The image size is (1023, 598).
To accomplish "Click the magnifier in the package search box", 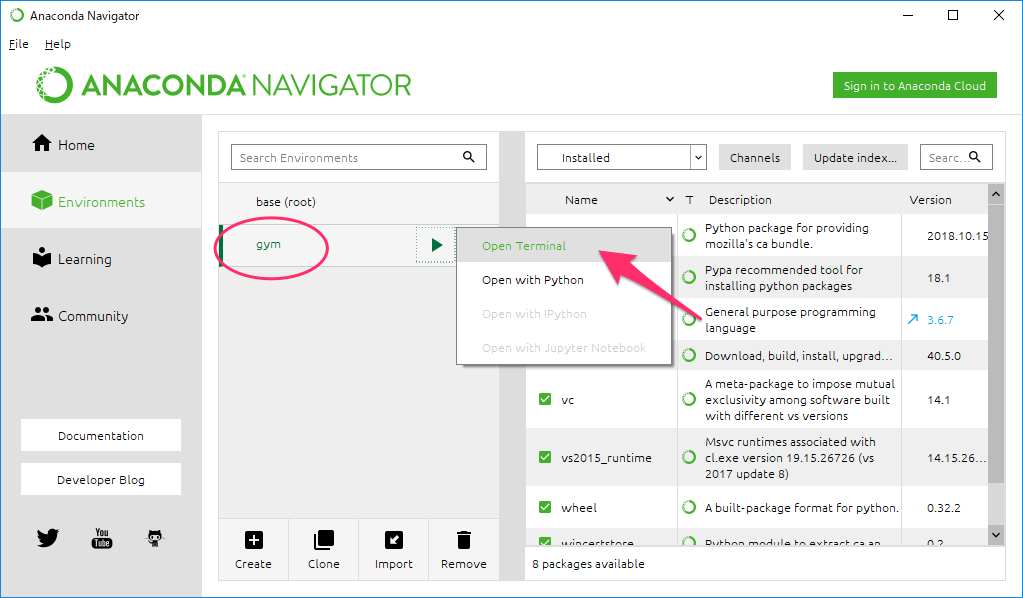I will click(x=975, y=157).
